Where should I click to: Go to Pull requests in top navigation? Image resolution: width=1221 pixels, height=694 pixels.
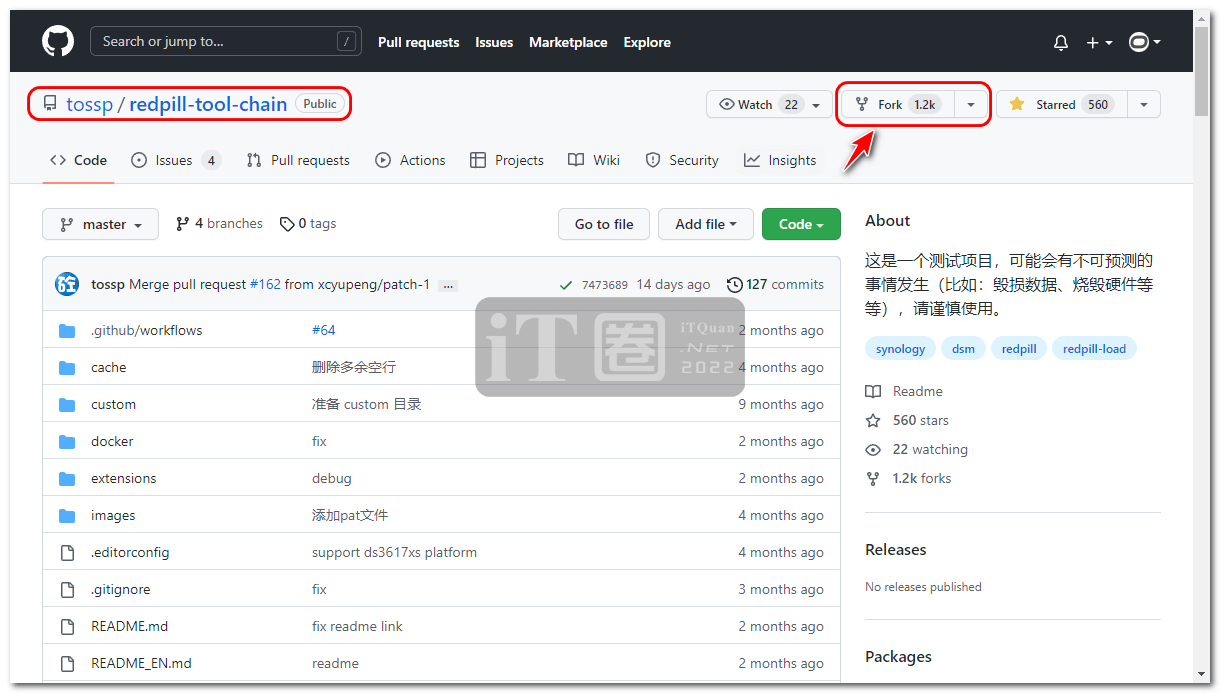click(x=418, y=42)
